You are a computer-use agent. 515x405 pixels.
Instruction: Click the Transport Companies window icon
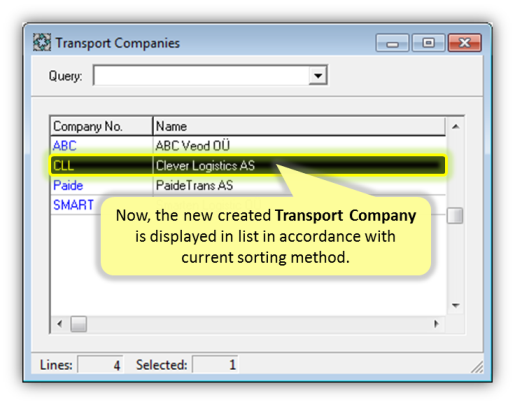[x=42, y=43]
